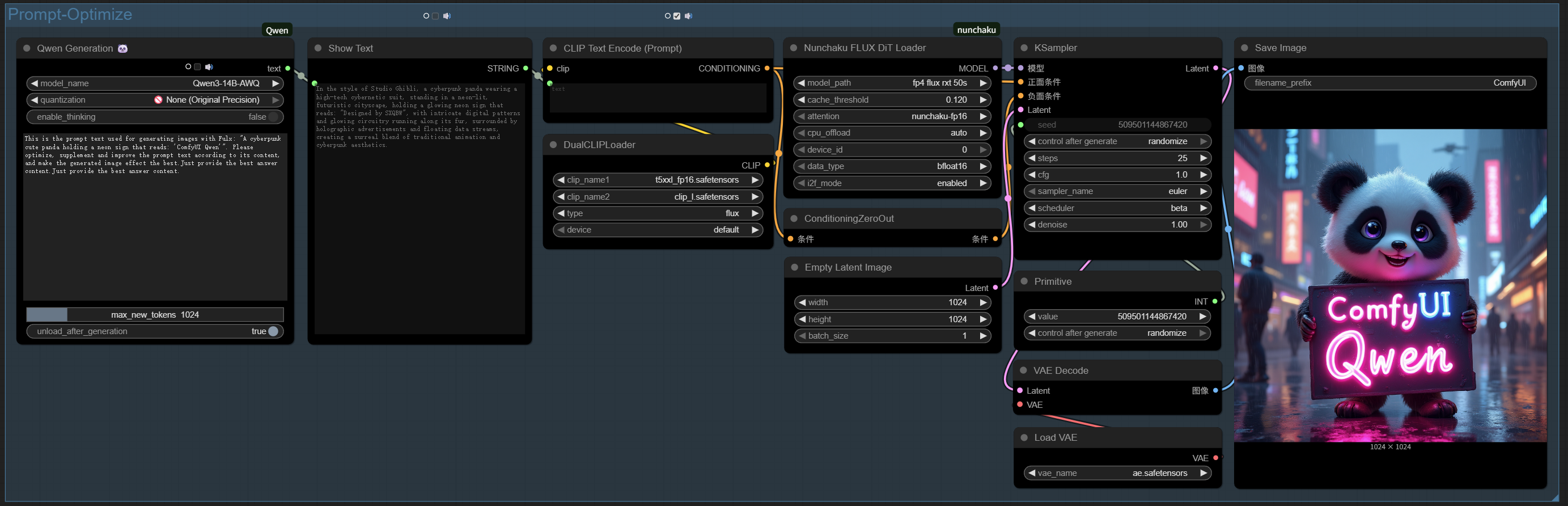Open the data_type dropdown showing bfloat16
This screenshot has width=1568, height=506.
pyautogui.click(x=892, y=166)
